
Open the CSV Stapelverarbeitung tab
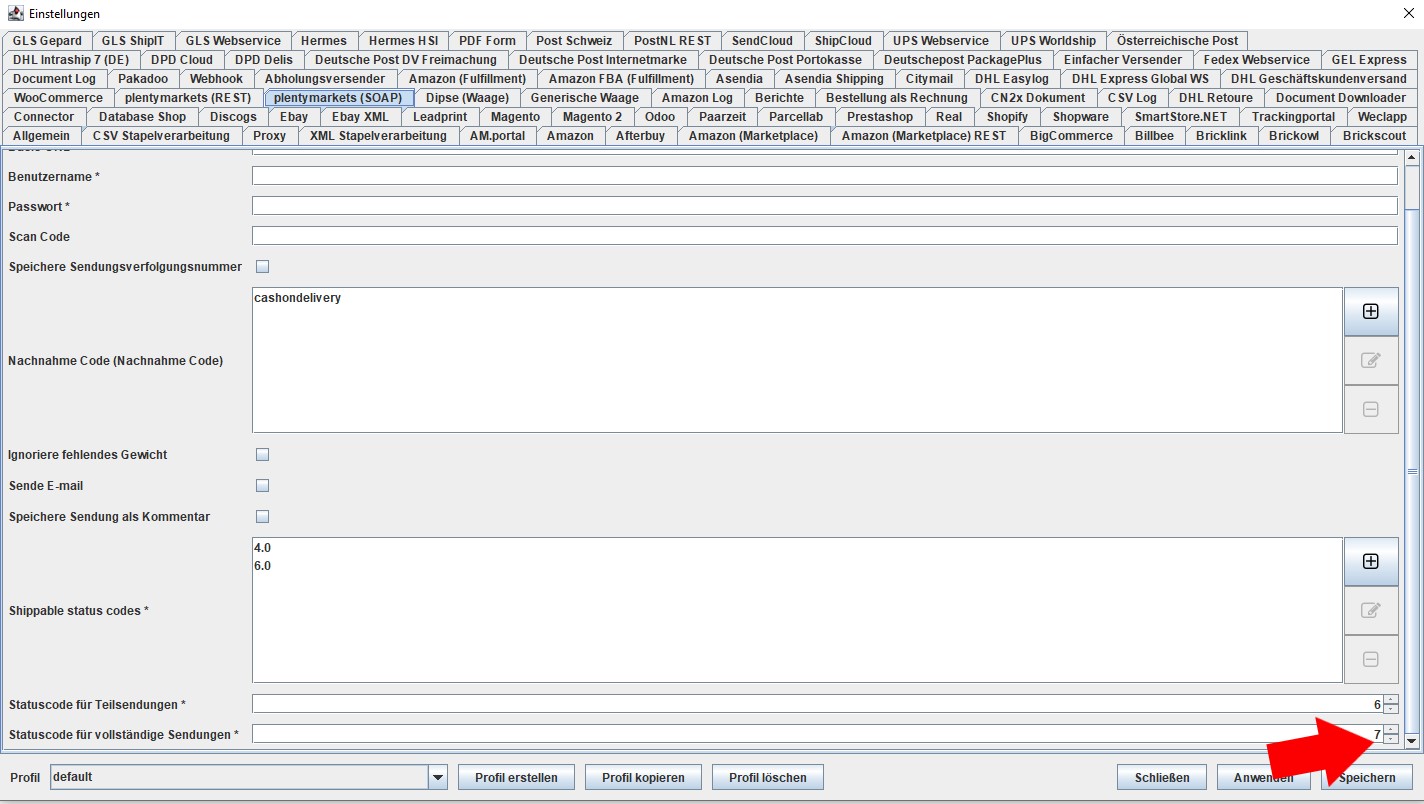coord(161,136)
